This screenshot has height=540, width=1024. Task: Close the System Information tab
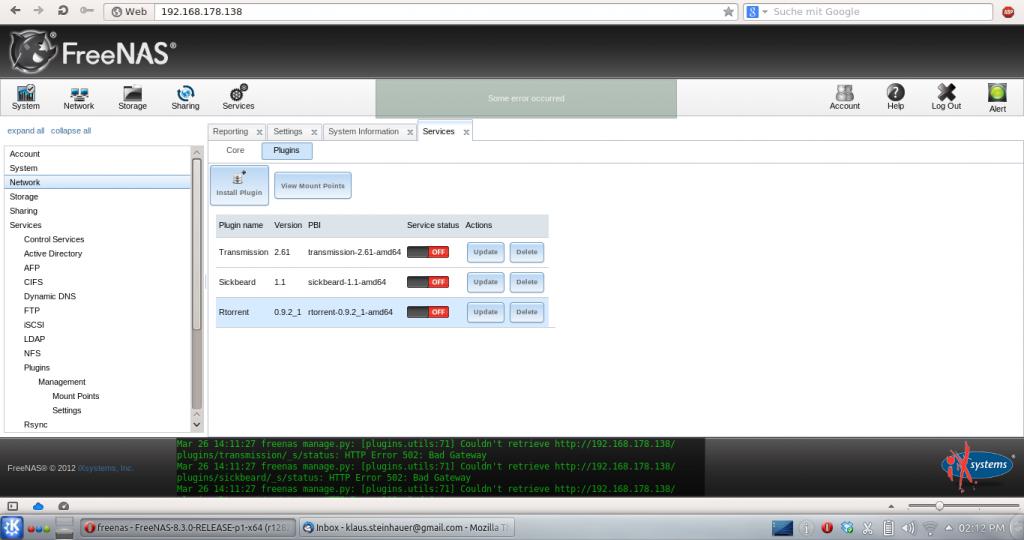[x=410, y=132]
